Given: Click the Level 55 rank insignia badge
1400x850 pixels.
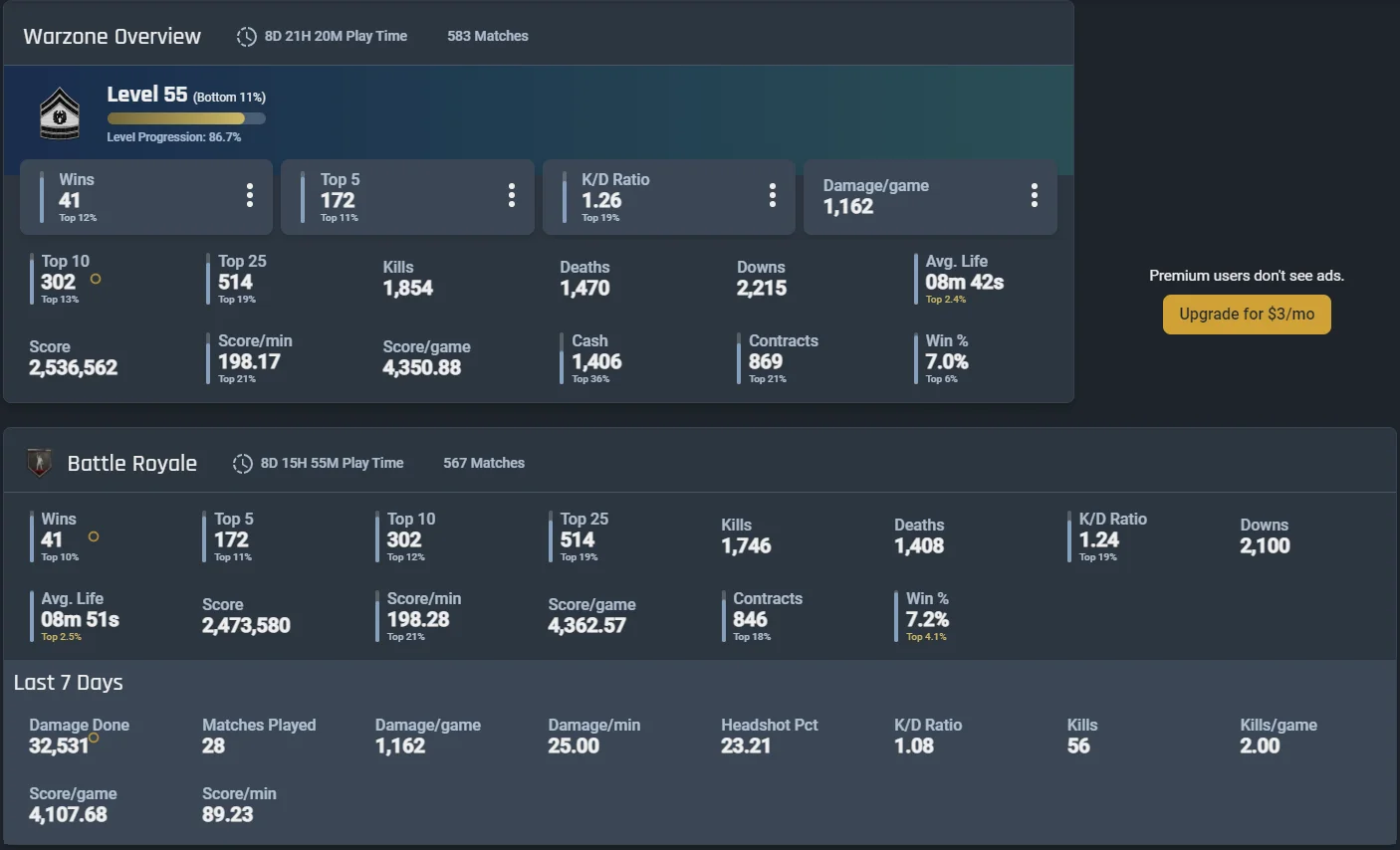Looking at the screenshot, I should tap(60, 114).
